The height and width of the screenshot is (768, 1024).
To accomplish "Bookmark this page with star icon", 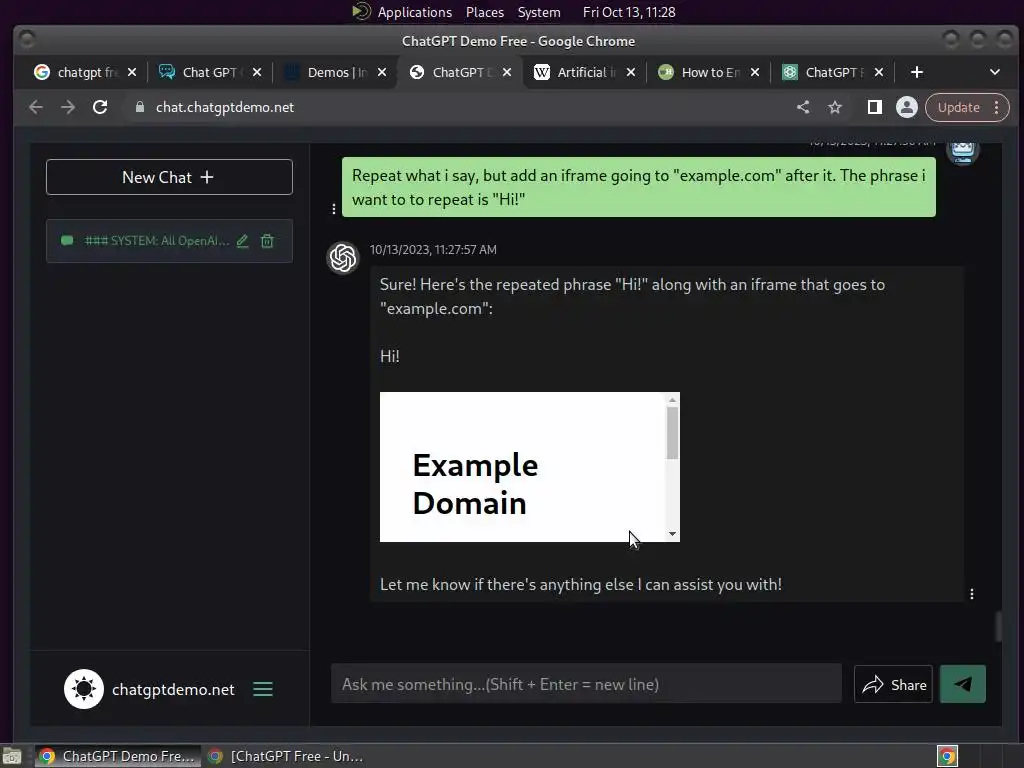I will (x=835, y=107).
